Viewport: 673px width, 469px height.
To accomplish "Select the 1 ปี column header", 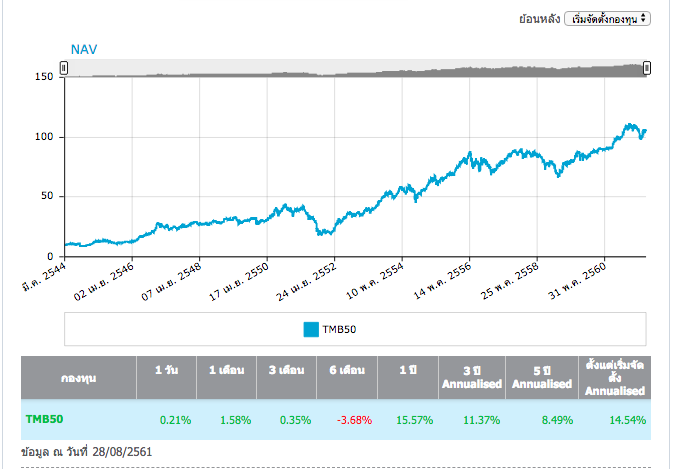I will (406, 370).
